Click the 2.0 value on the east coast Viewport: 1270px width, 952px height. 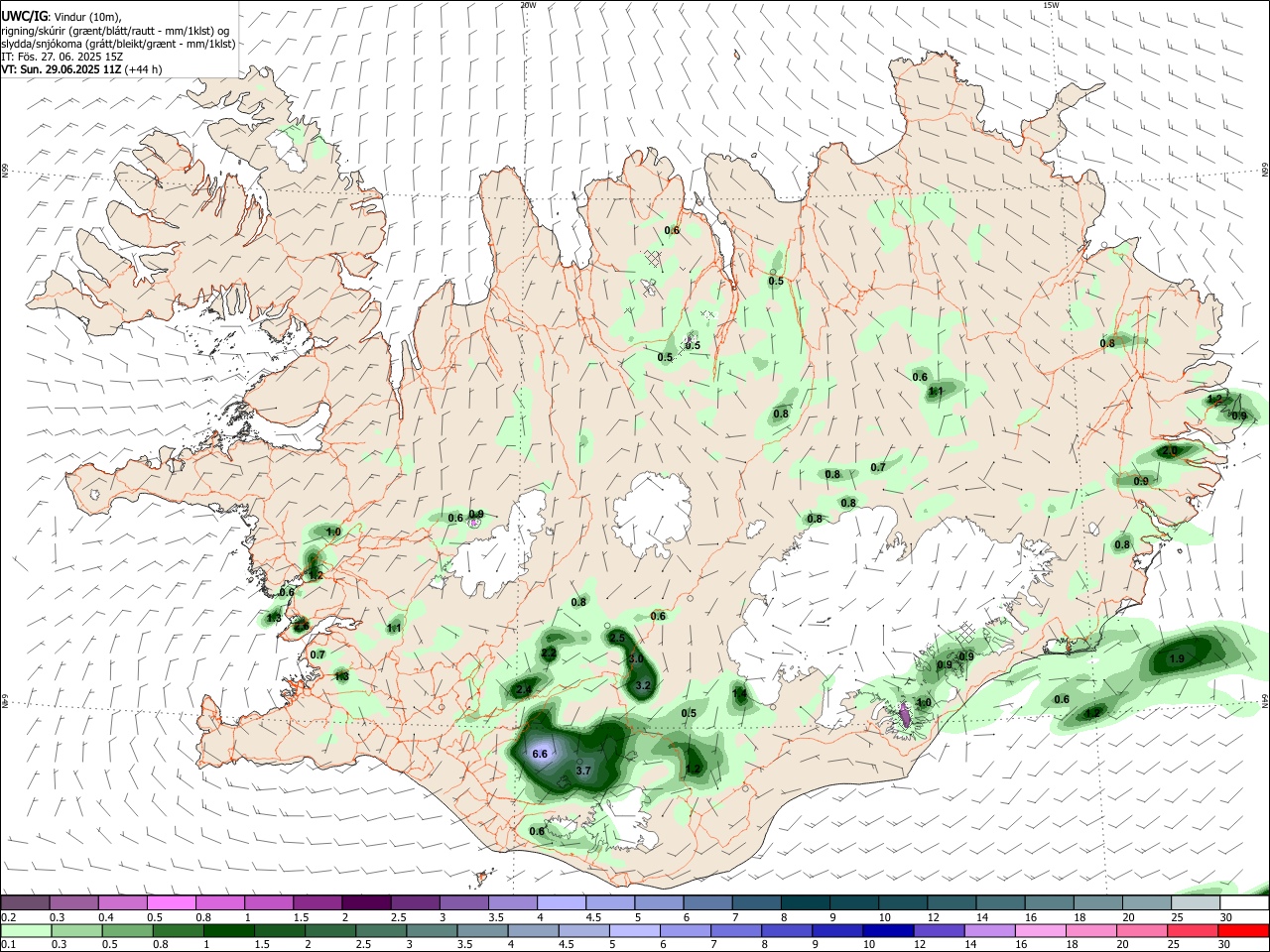click(1170, 450)
